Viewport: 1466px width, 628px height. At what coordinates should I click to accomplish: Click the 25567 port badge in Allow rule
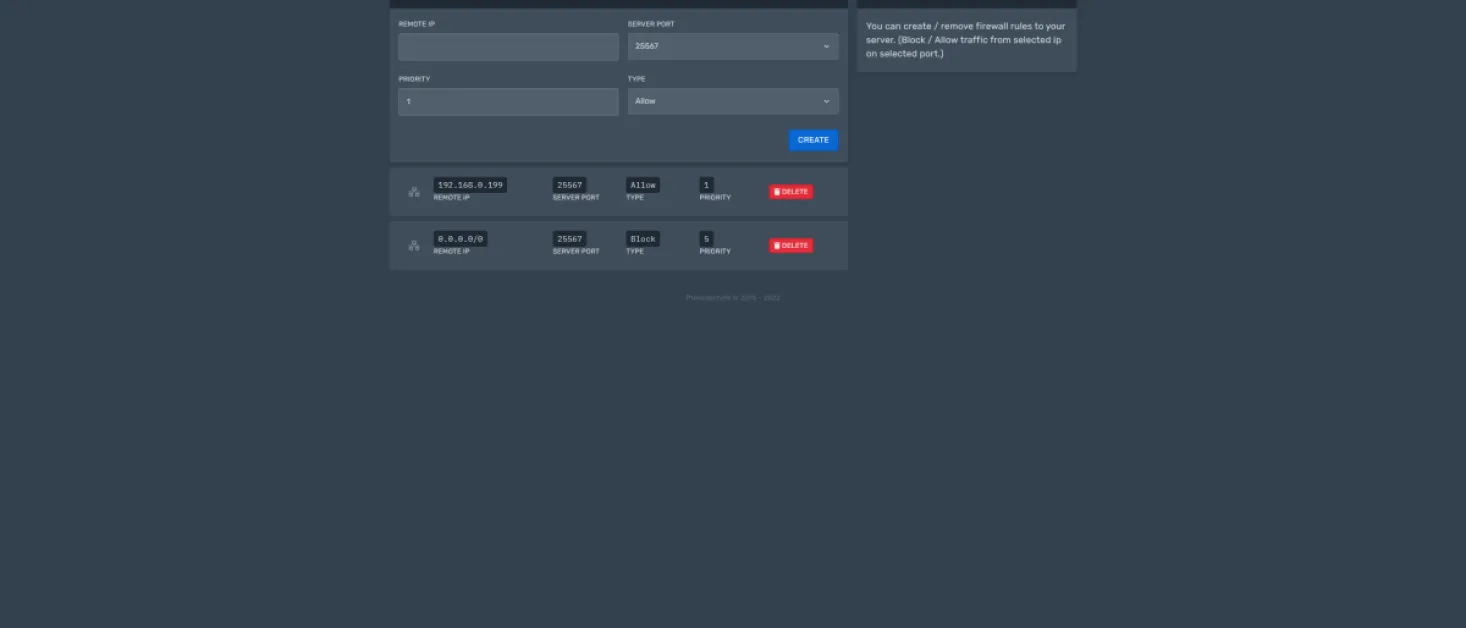click(570, 185)
